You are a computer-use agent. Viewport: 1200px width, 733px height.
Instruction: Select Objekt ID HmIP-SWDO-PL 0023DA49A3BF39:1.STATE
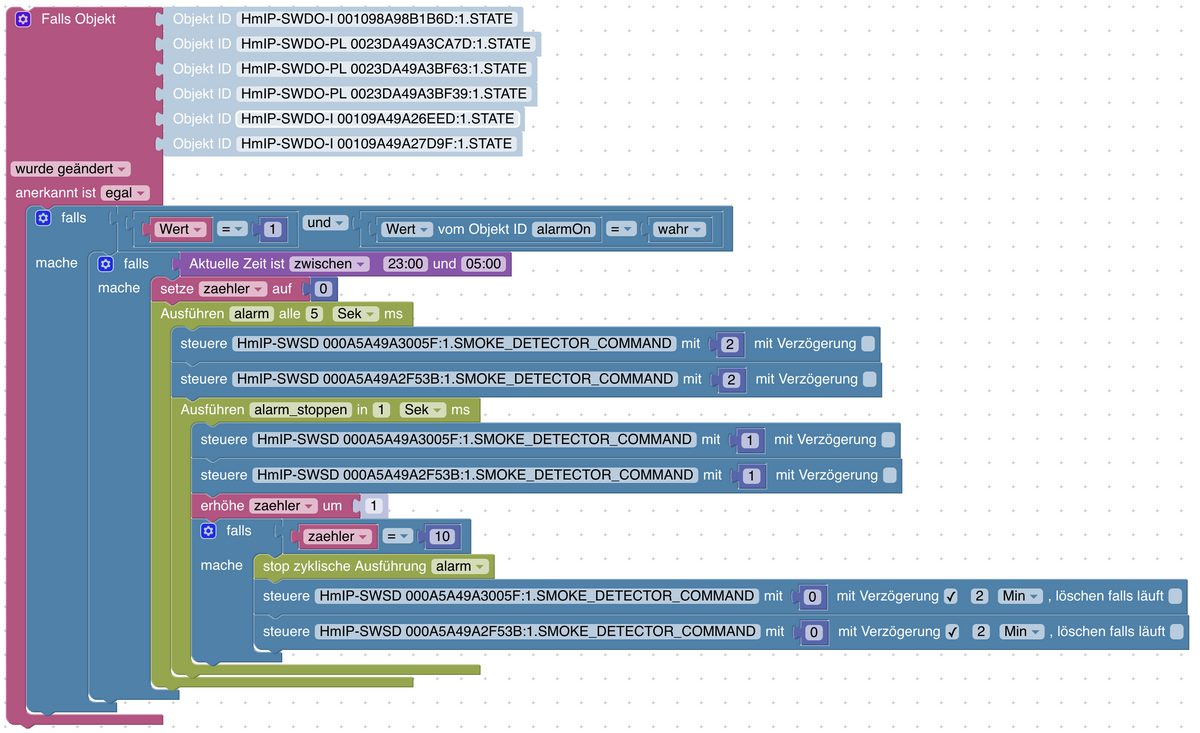tap(384, 94)
